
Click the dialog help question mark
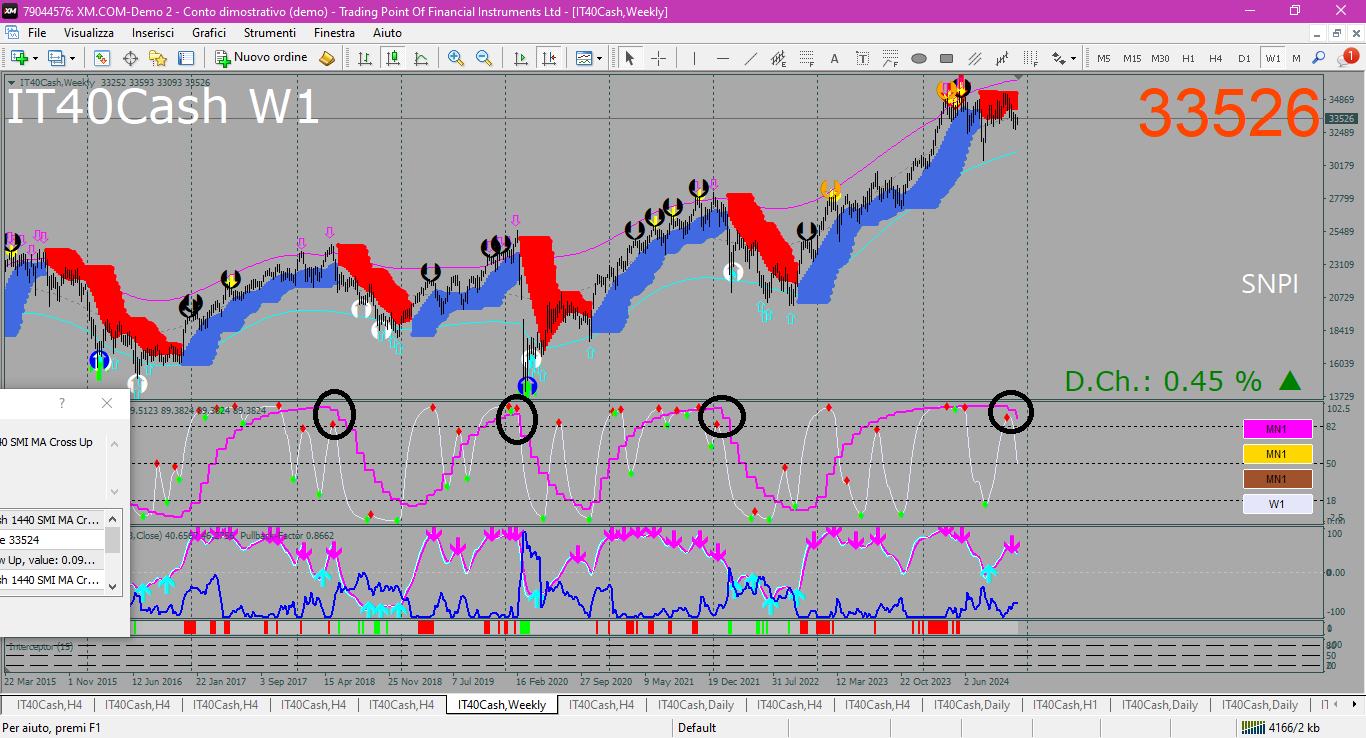[62, 403]
